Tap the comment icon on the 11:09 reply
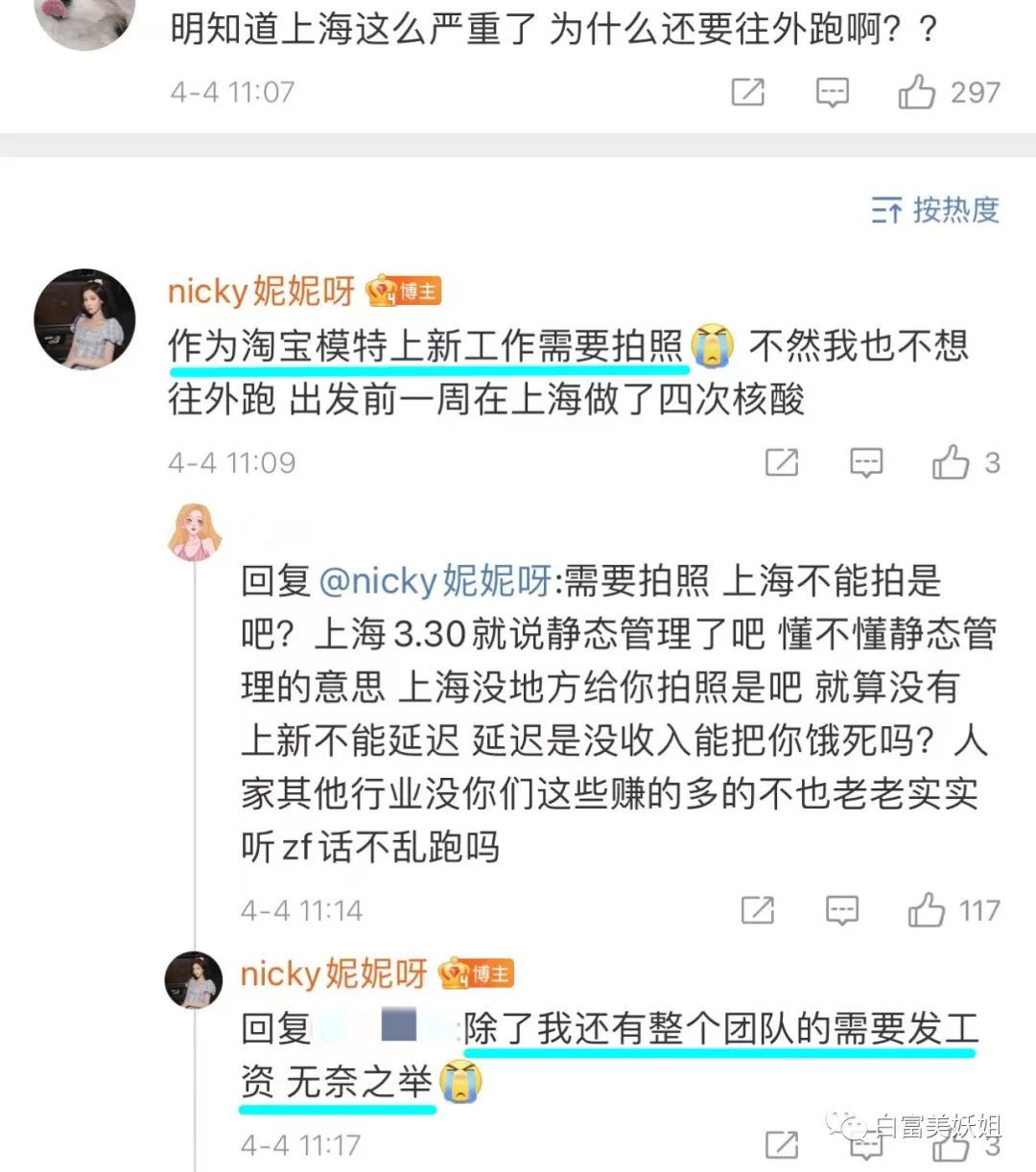The image size is (1036, 1172). 866,462
